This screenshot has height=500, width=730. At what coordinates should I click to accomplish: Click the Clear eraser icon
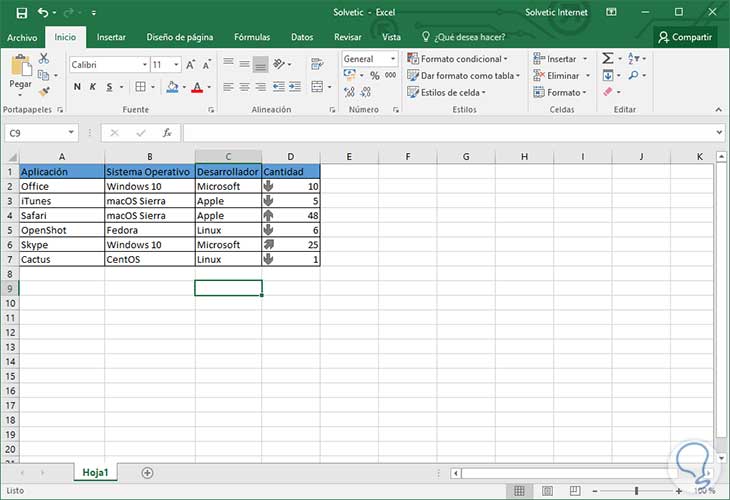[x=608, y=92]
